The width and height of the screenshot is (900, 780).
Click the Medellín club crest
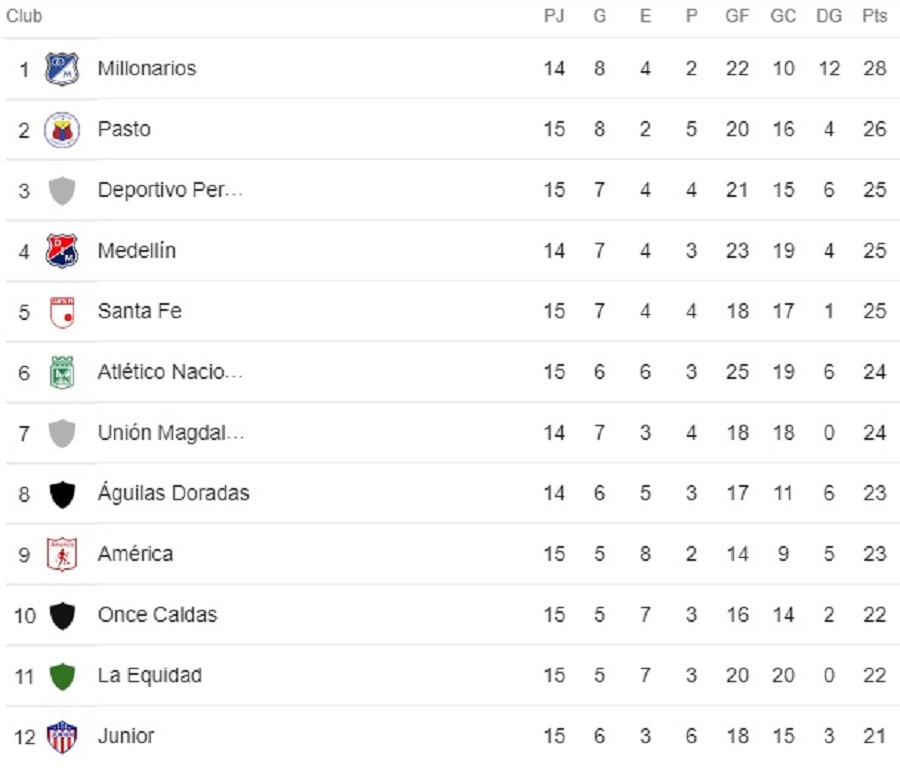(62, 251)
